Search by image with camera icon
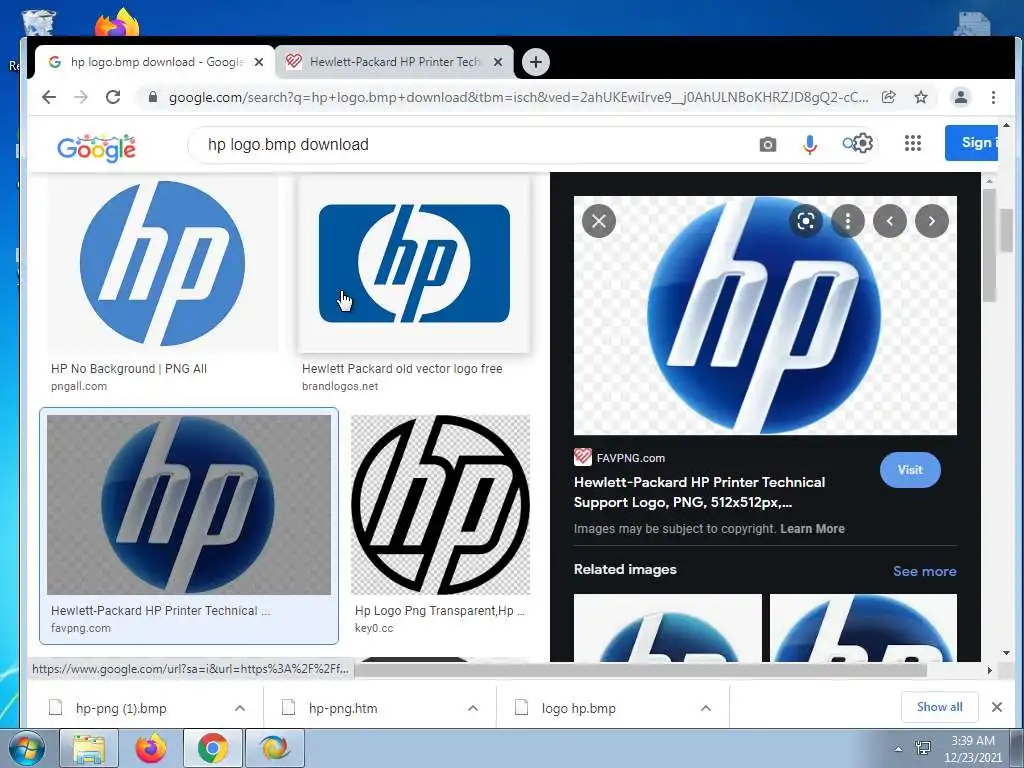 click(768, 144)
